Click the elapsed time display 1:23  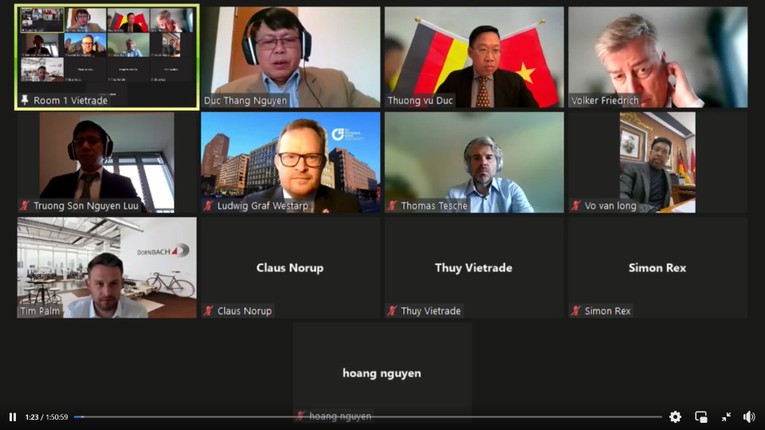pos(32,417)
